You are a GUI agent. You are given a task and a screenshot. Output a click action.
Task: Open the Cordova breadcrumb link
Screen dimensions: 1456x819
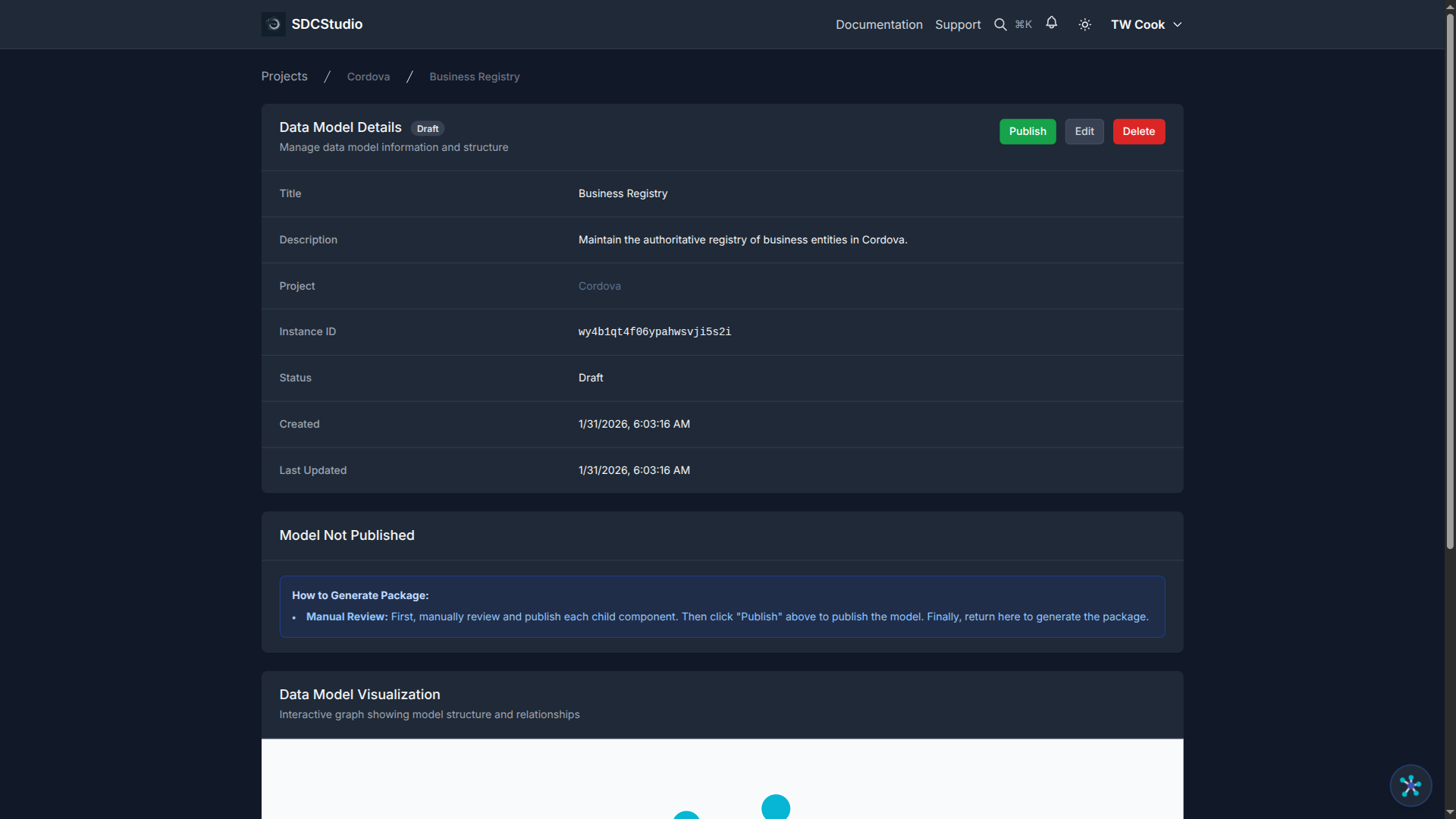[x=368, y=76]
